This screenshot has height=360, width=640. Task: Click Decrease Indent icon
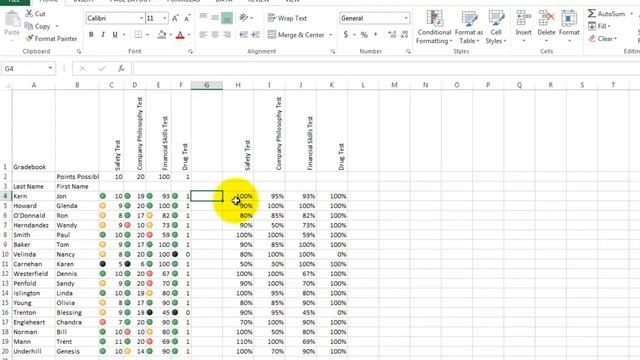coord(244,35)
